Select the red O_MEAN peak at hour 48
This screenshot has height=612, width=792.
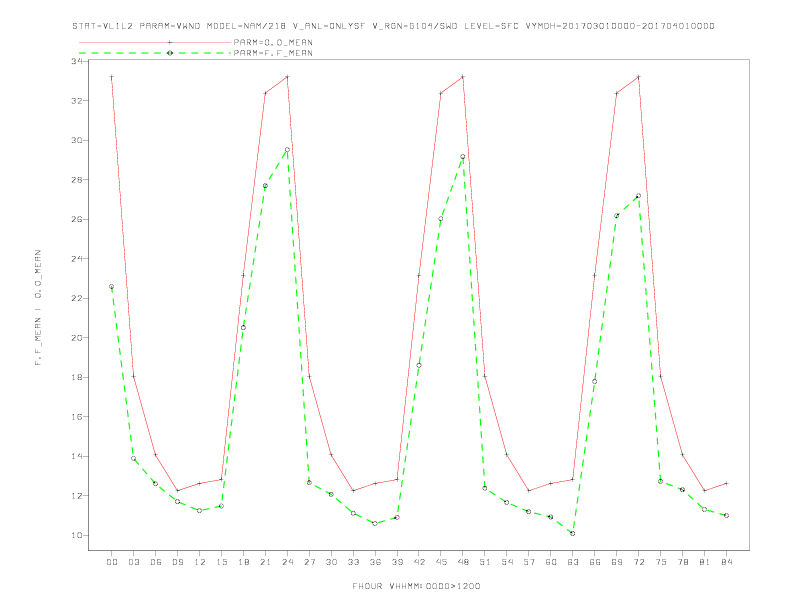463,77
